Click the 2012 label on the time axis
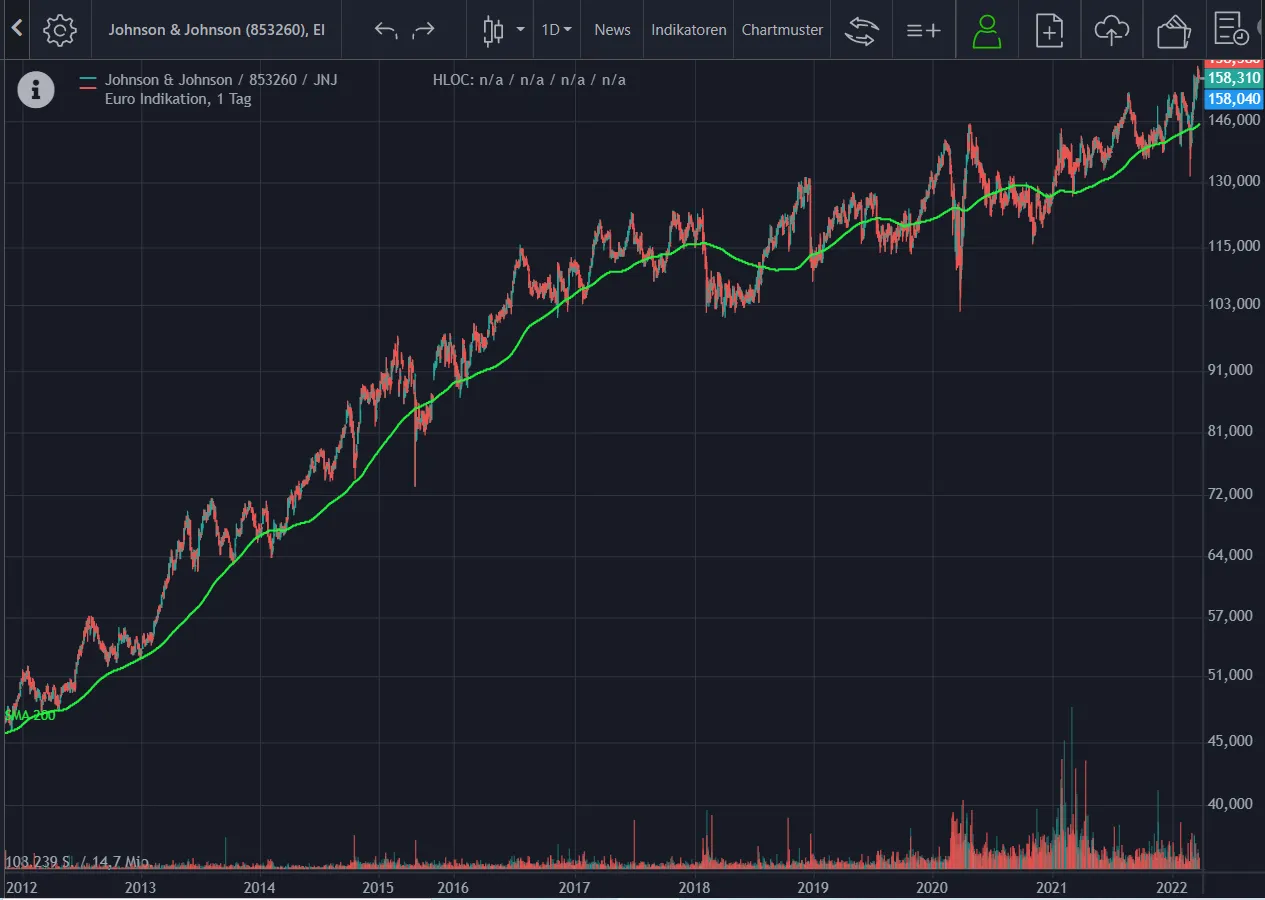The image size is (1265, 900). [x=22, y=886]
